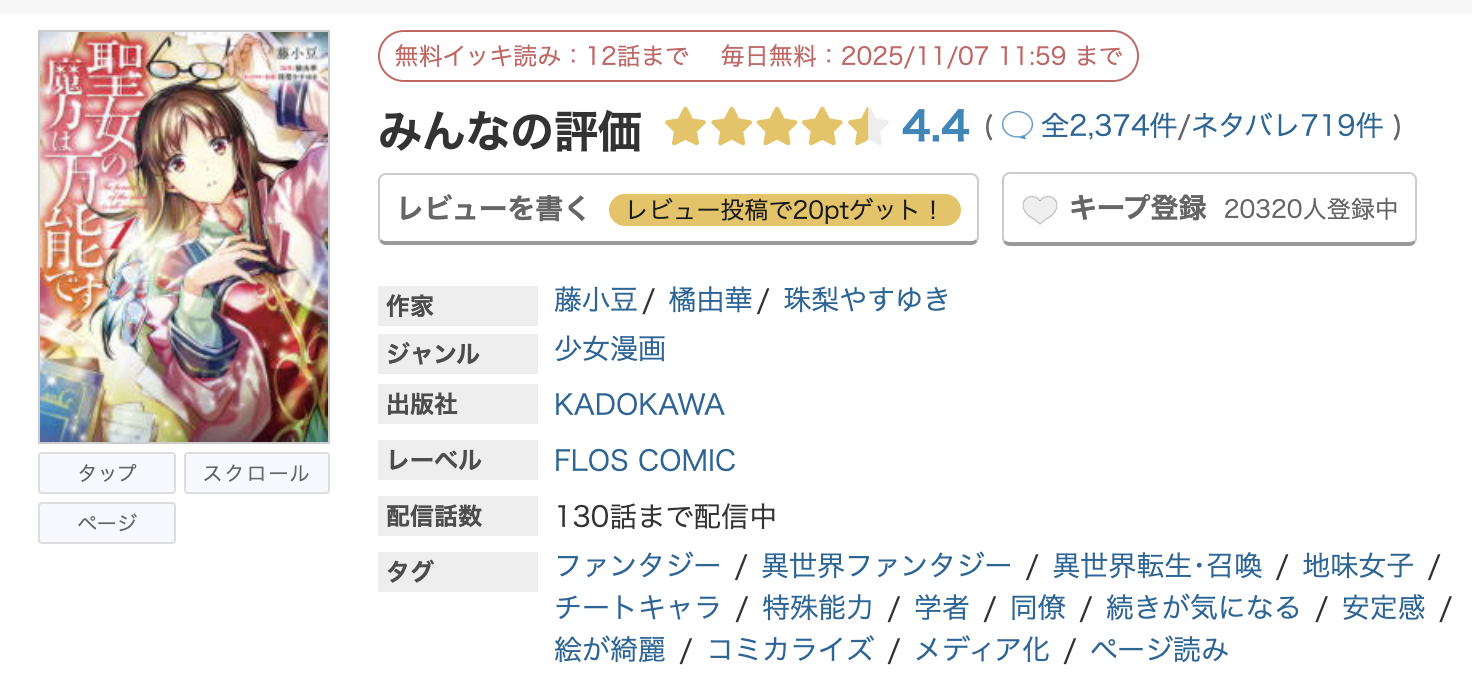1472x692 pixels.
Task: Click the チートキャラ tag
Action: 637,607
